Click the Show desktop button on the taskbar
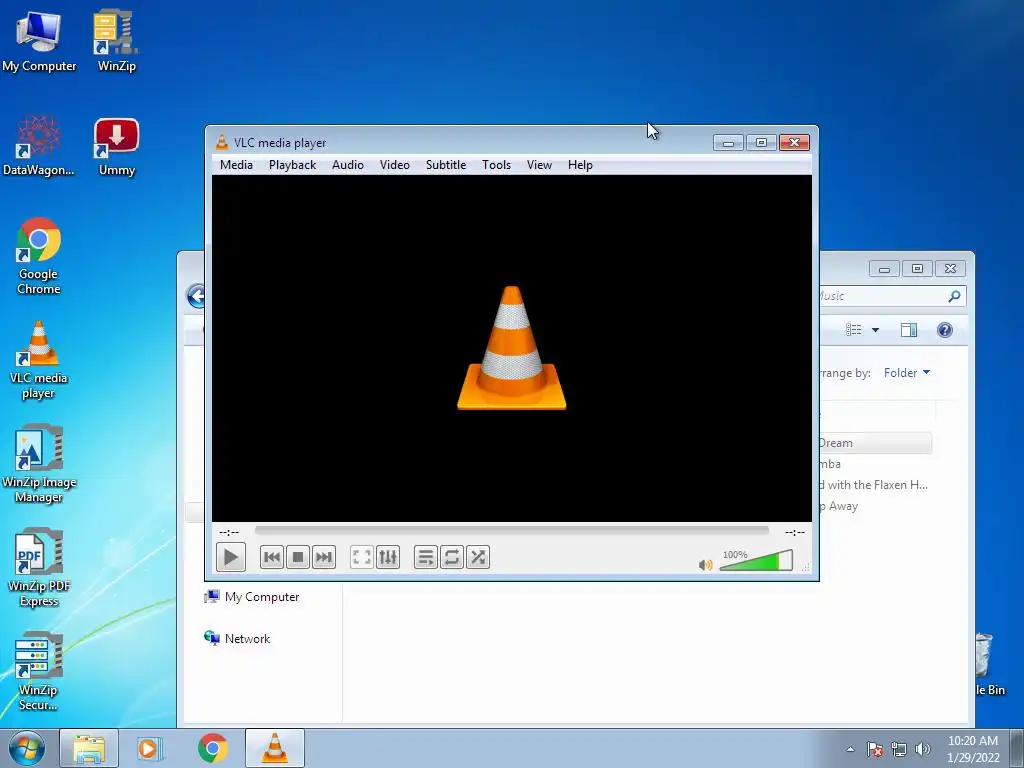1024x768 pixels. [1017, 749]
